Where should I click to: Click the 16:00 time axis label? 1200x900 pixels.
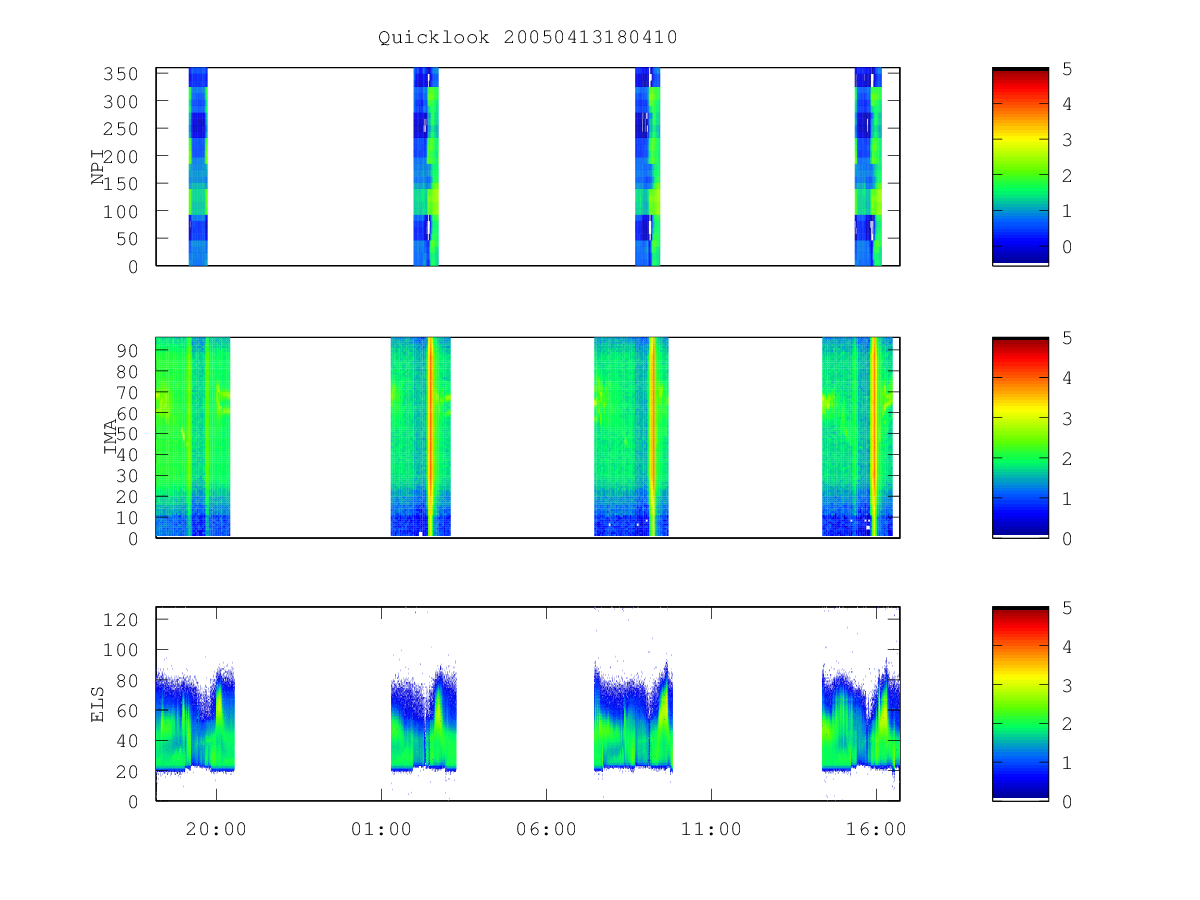coord(876,829)
